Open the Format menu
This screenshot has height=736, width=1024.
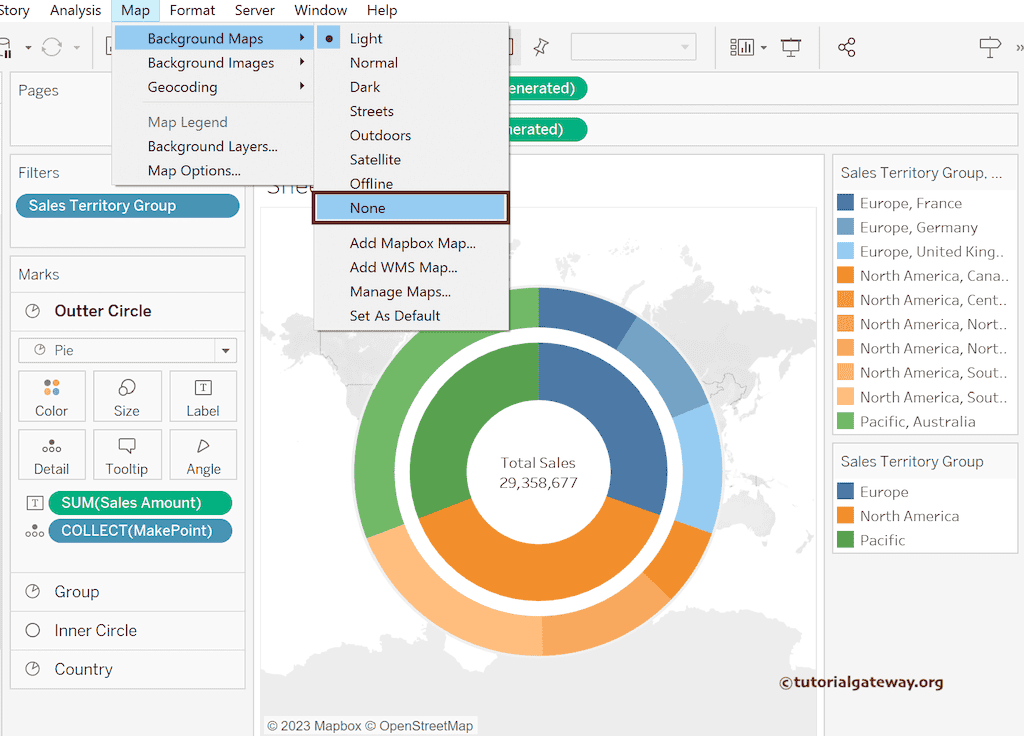[x=192, y=10]
